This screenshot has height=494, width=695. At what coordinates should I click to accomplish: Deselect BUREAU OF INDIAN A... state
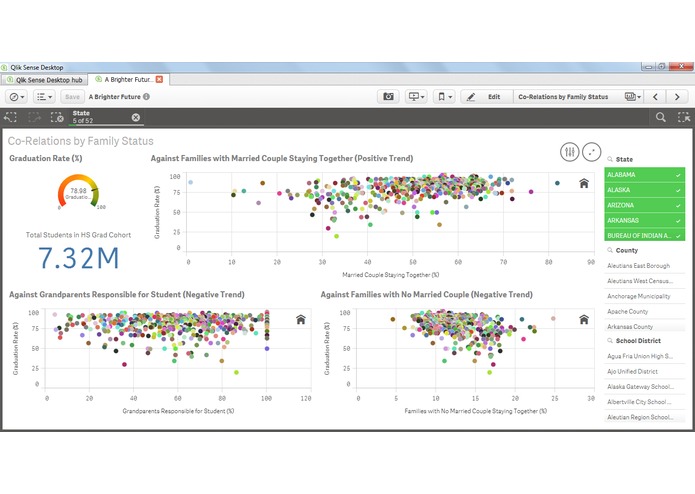[644, 236]
